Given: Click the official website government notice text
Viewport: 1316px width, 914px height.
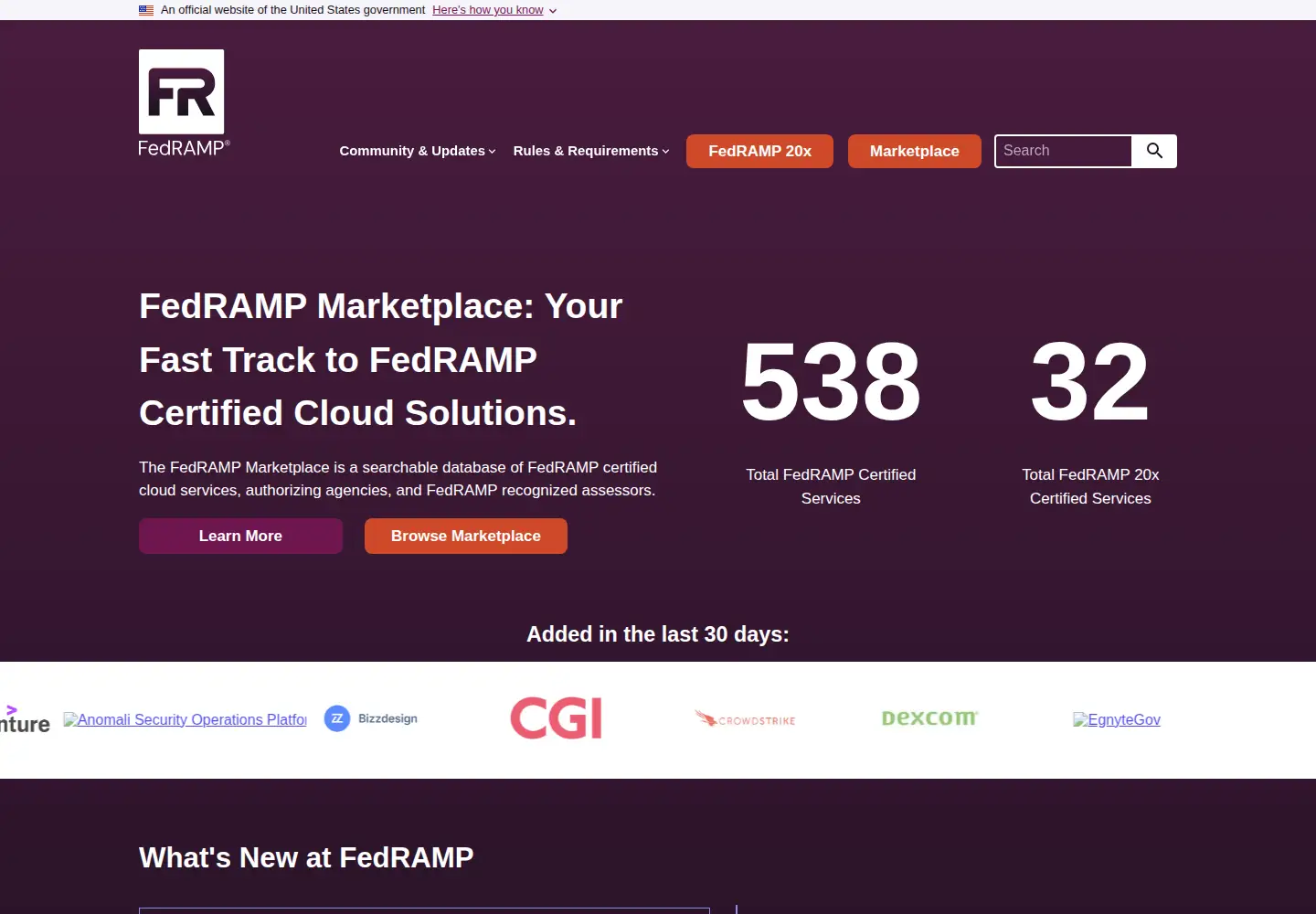Looking at the screenshot, I should tap(292, 10).
